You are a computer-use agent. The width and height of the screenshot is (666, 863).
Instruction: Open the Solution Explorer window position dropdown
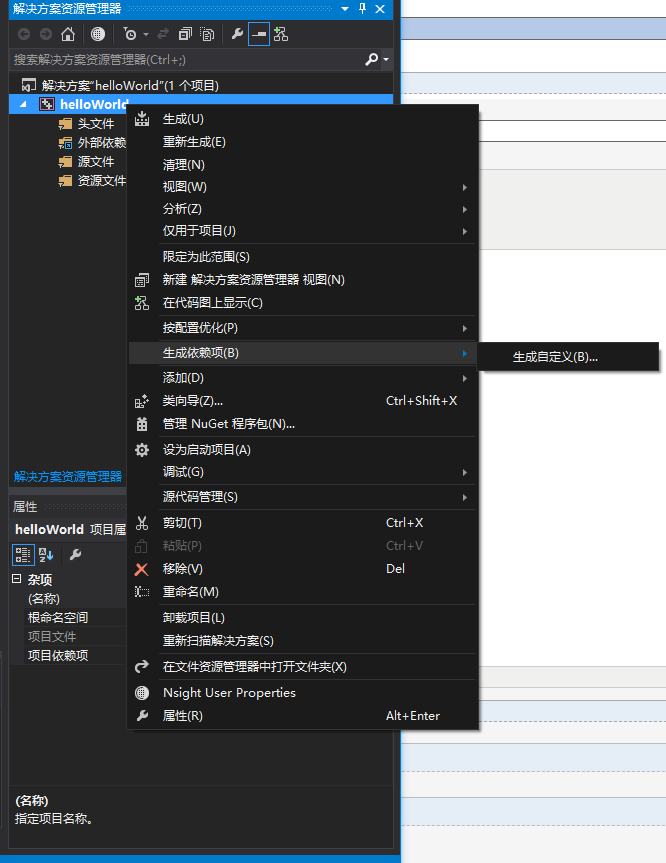[345, 9]
